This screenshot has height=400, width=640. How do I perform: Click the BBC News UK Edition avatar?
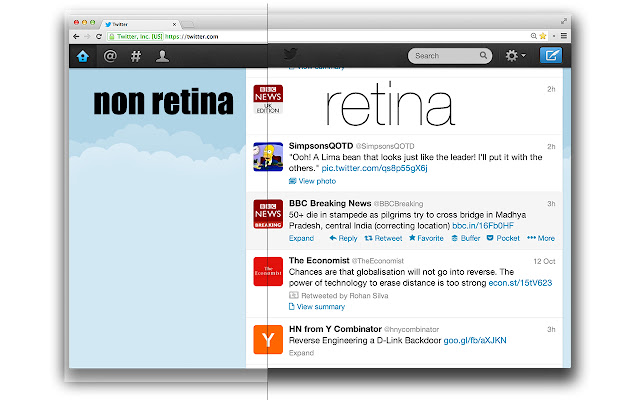coord(268,99)
